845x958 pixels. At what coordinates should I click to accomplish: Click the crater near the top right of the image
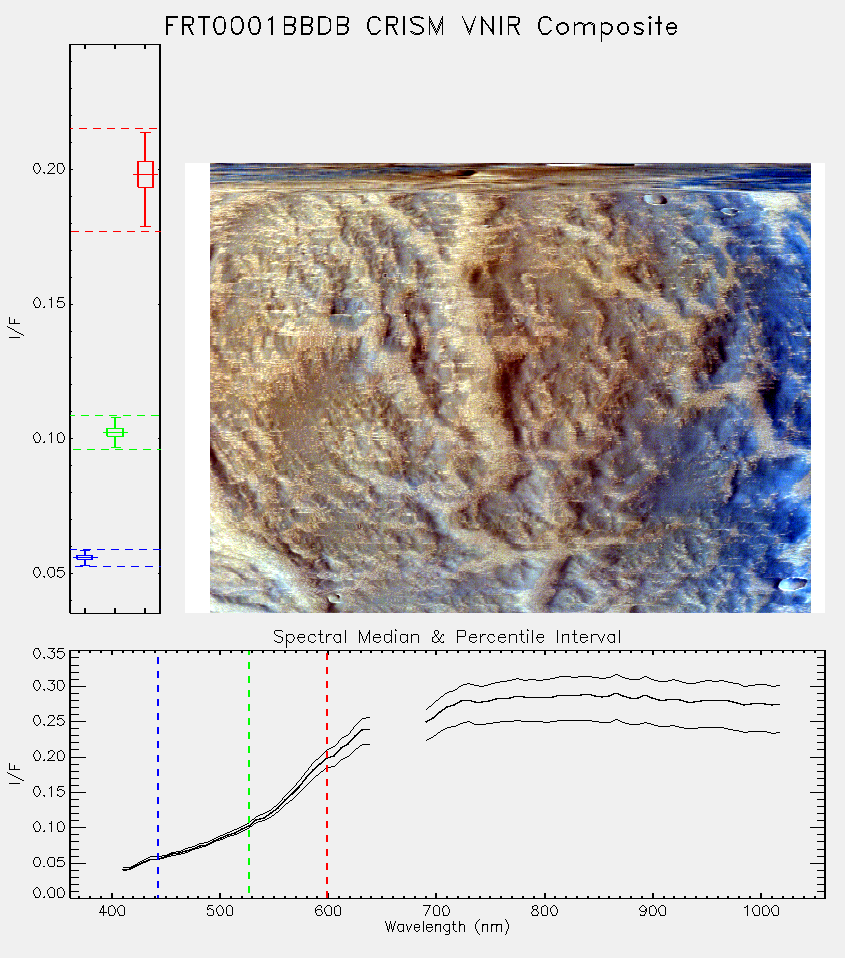[655, 199]
